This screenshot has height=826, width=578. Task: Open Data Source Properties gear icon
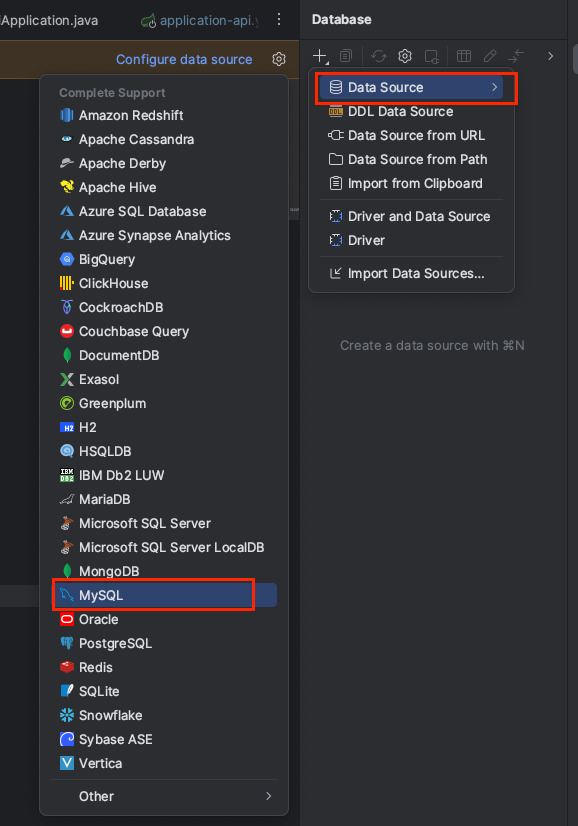[405, 56]
